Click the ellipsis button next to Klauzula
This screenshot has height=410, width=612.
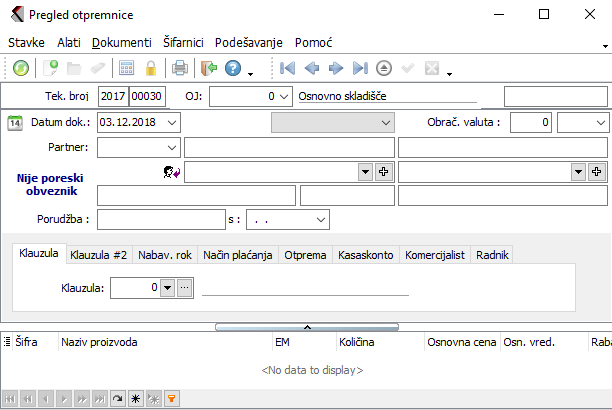(x=184, y=288)
